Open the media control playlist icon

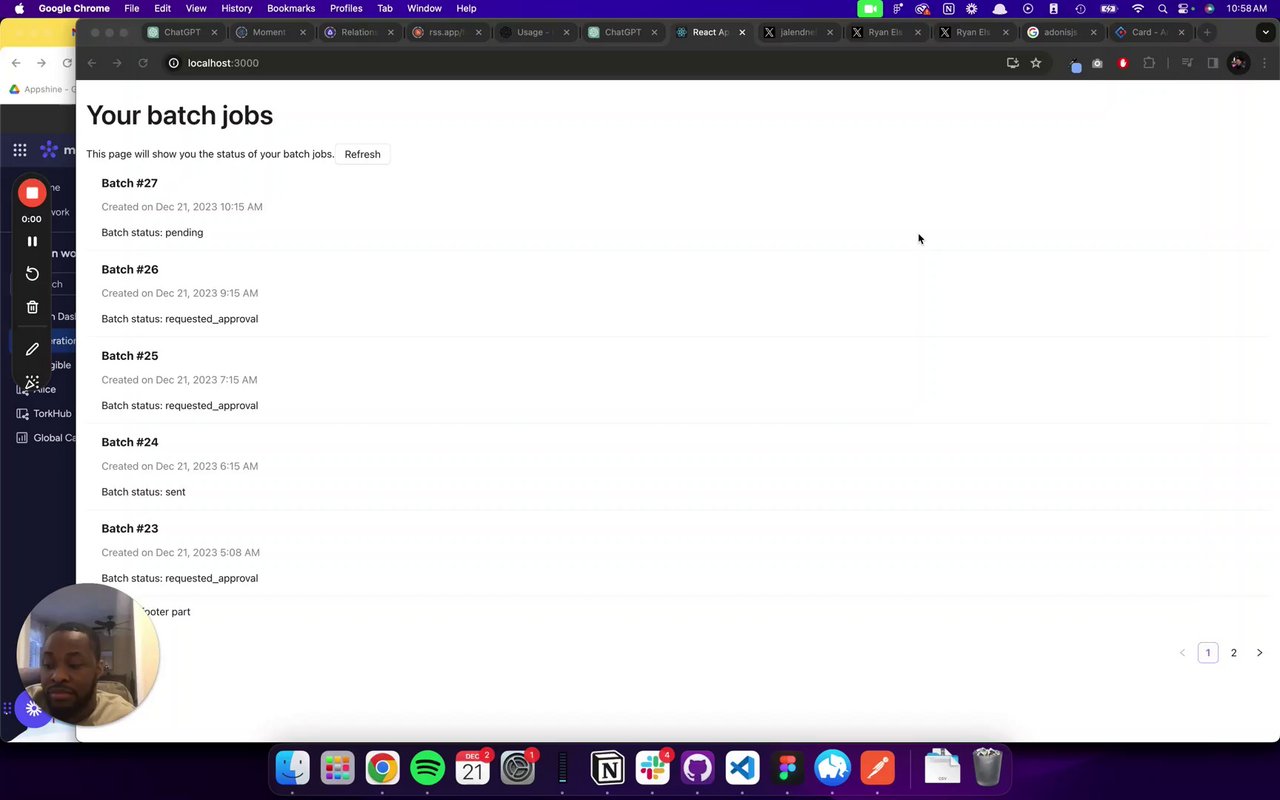coord(1187,63)
